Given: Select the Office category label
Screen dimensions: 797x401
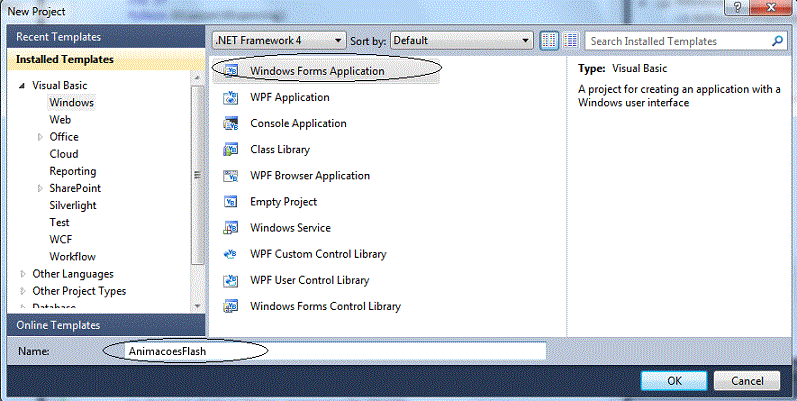Looking at the screenshot, I should pos(64,137).
